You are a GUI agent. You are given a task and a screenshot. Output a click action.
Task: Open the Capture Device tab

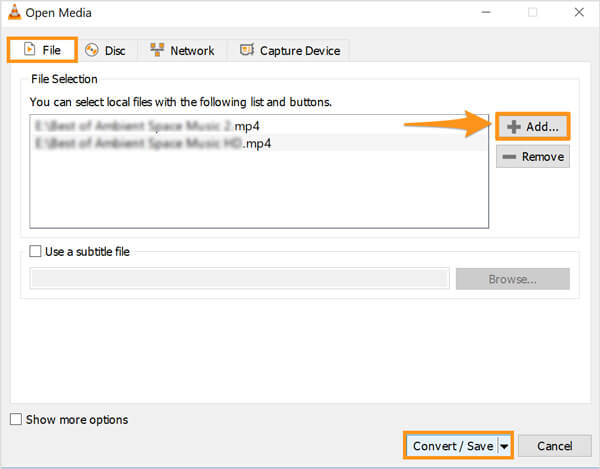290,50
